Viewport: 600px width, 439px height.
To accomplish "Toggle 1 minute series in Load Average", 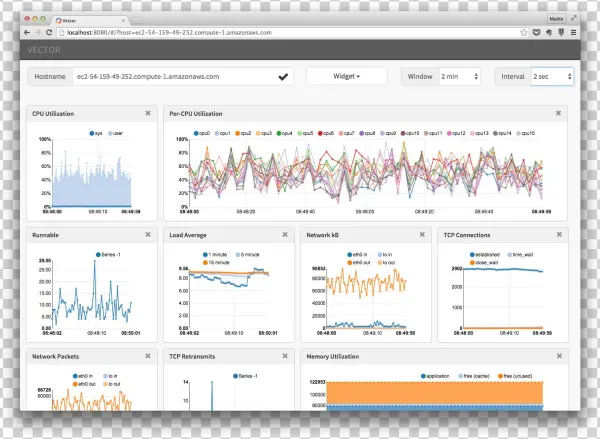I will (x=215, y=255).
